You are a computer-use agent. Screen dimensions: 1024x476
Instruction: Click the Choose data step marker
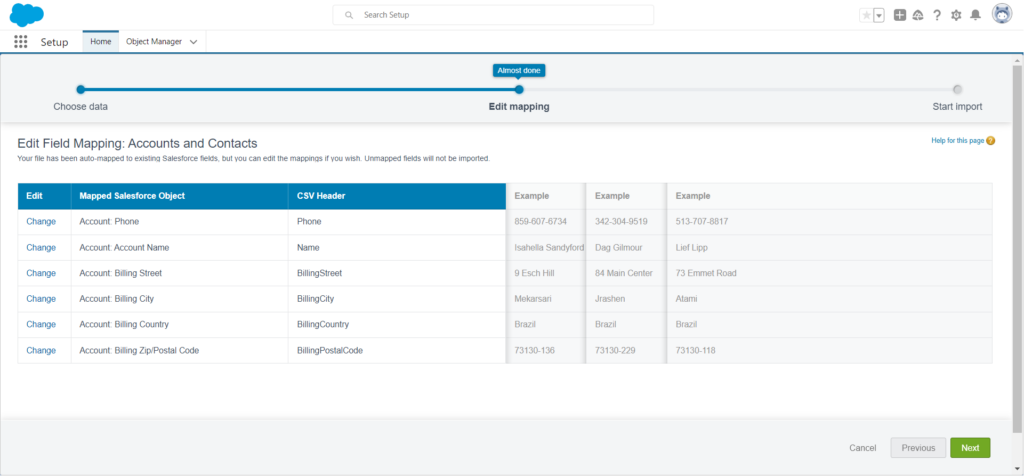[80, 89]
